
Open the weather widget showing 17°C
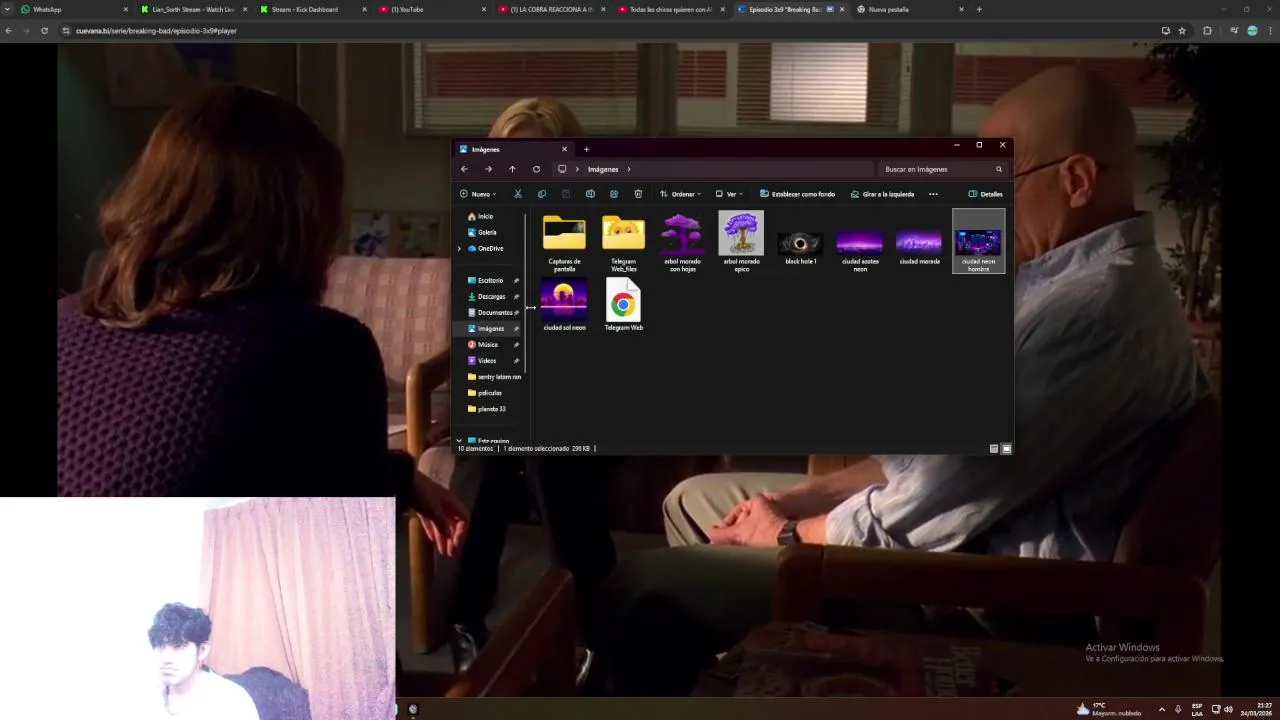(x=1109, y=709)
